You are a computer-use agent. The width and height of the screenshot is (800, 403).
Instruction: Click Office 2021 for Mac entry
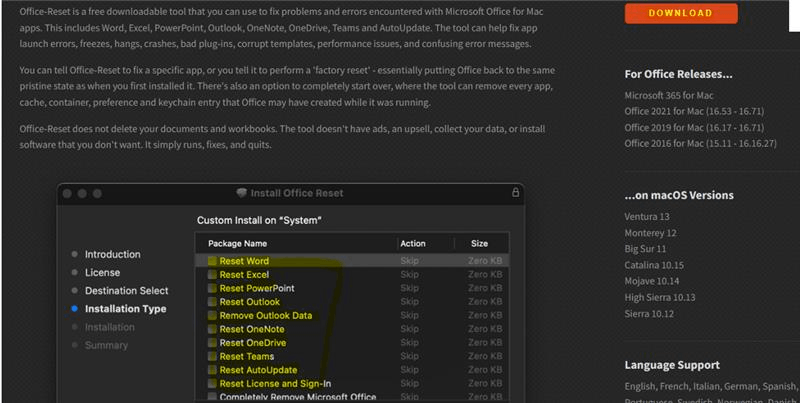(x=694, y=111)
